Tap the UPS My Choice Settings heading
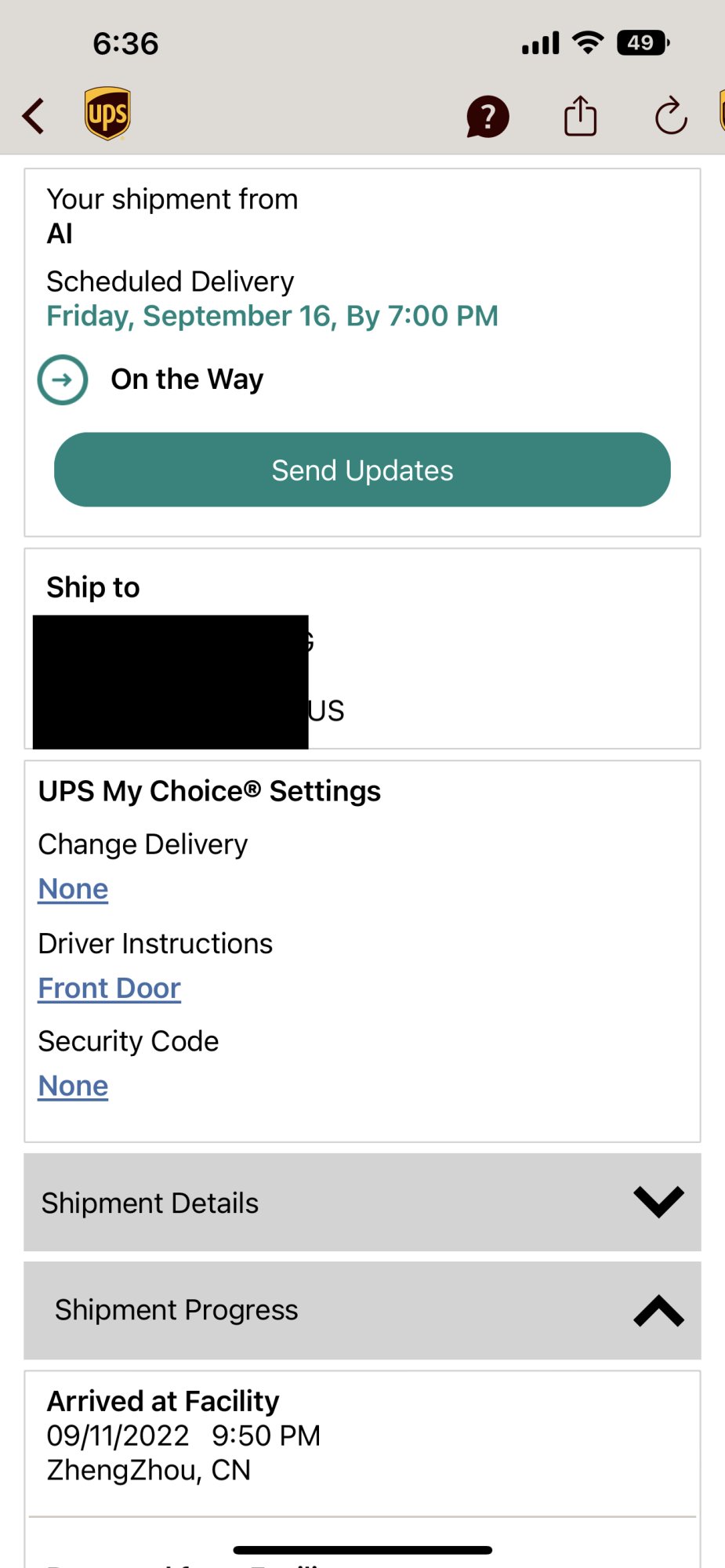 point(209,791)
